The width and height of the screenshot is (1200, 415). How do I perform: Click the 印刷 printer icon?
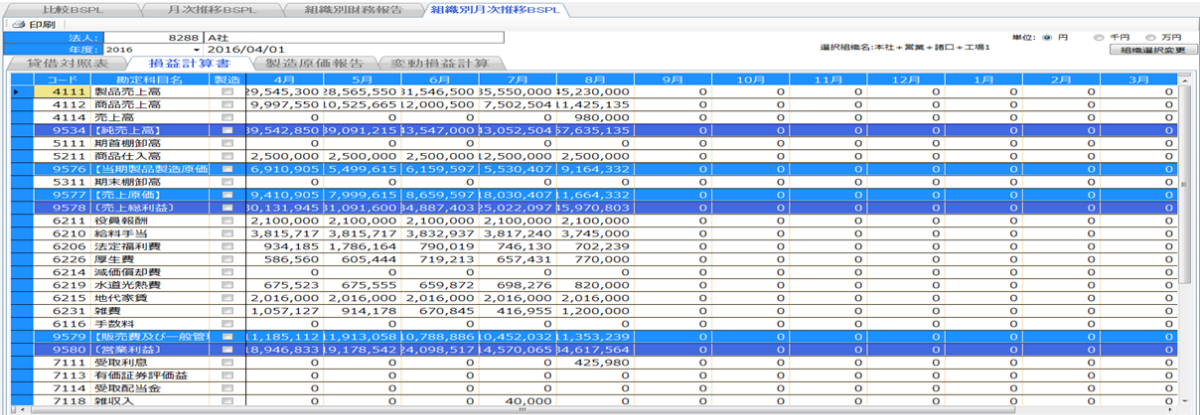18,24
